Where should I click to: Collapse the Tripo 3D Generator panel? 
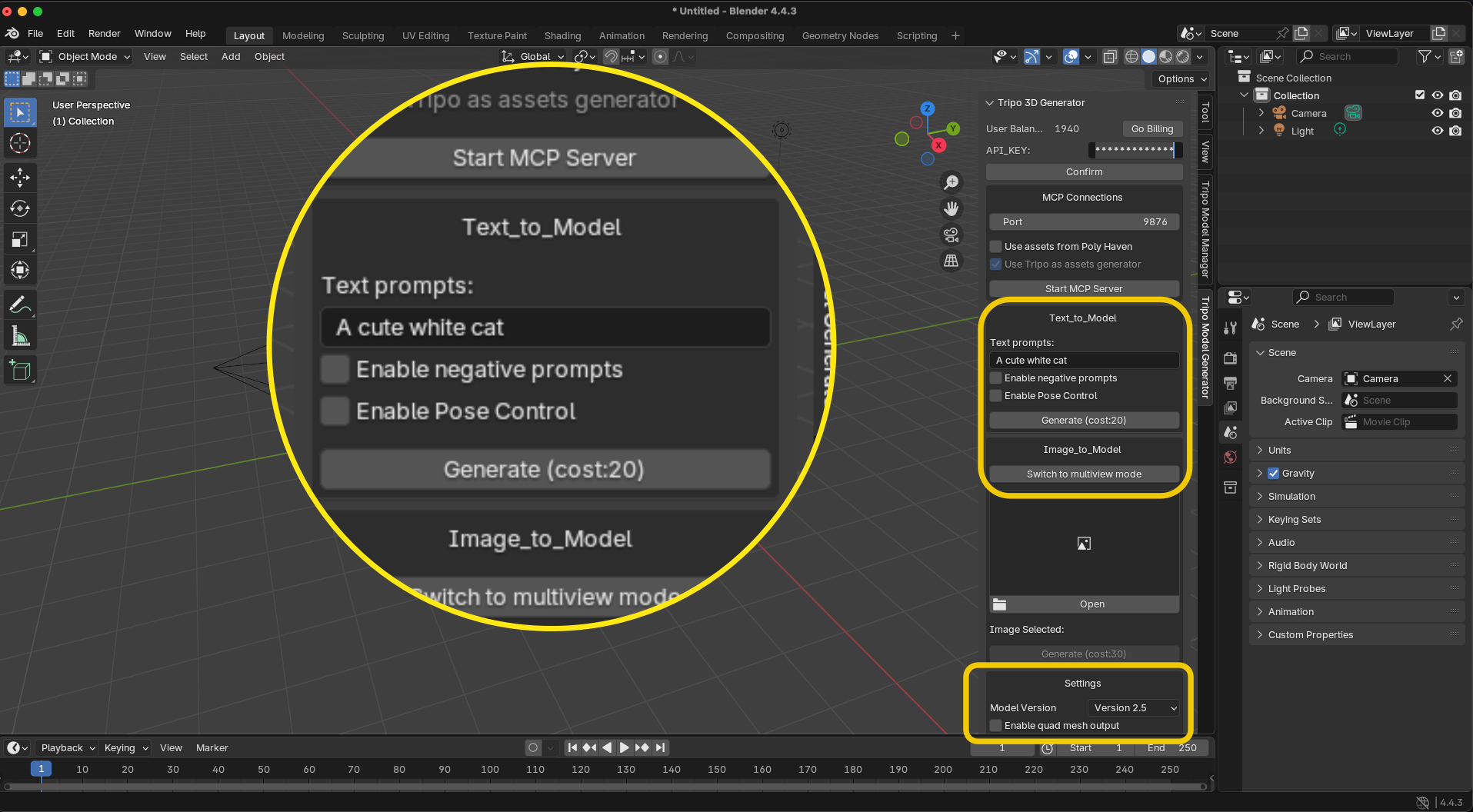(990, 103)
